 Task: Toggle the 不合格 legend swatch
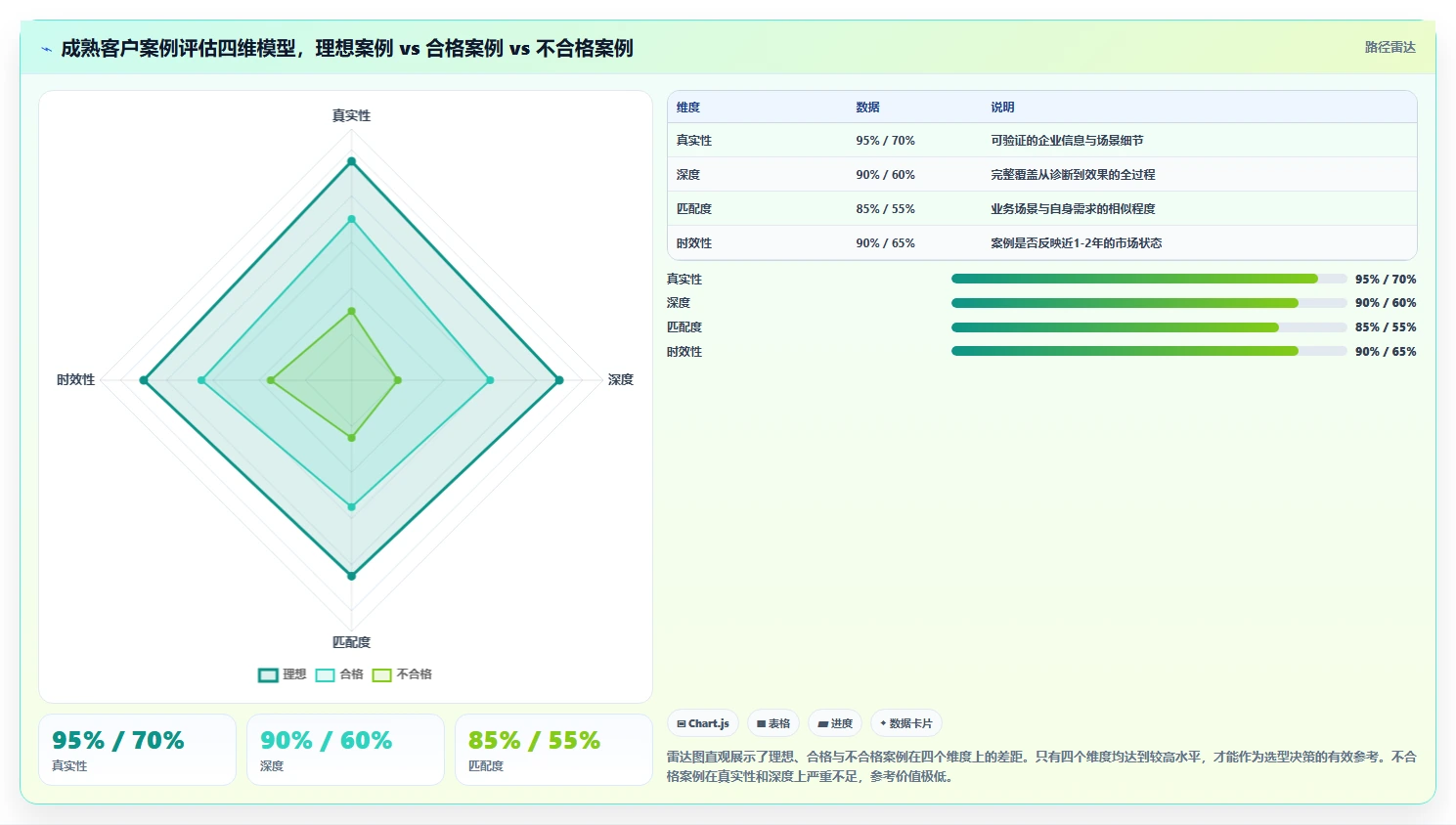382,674
